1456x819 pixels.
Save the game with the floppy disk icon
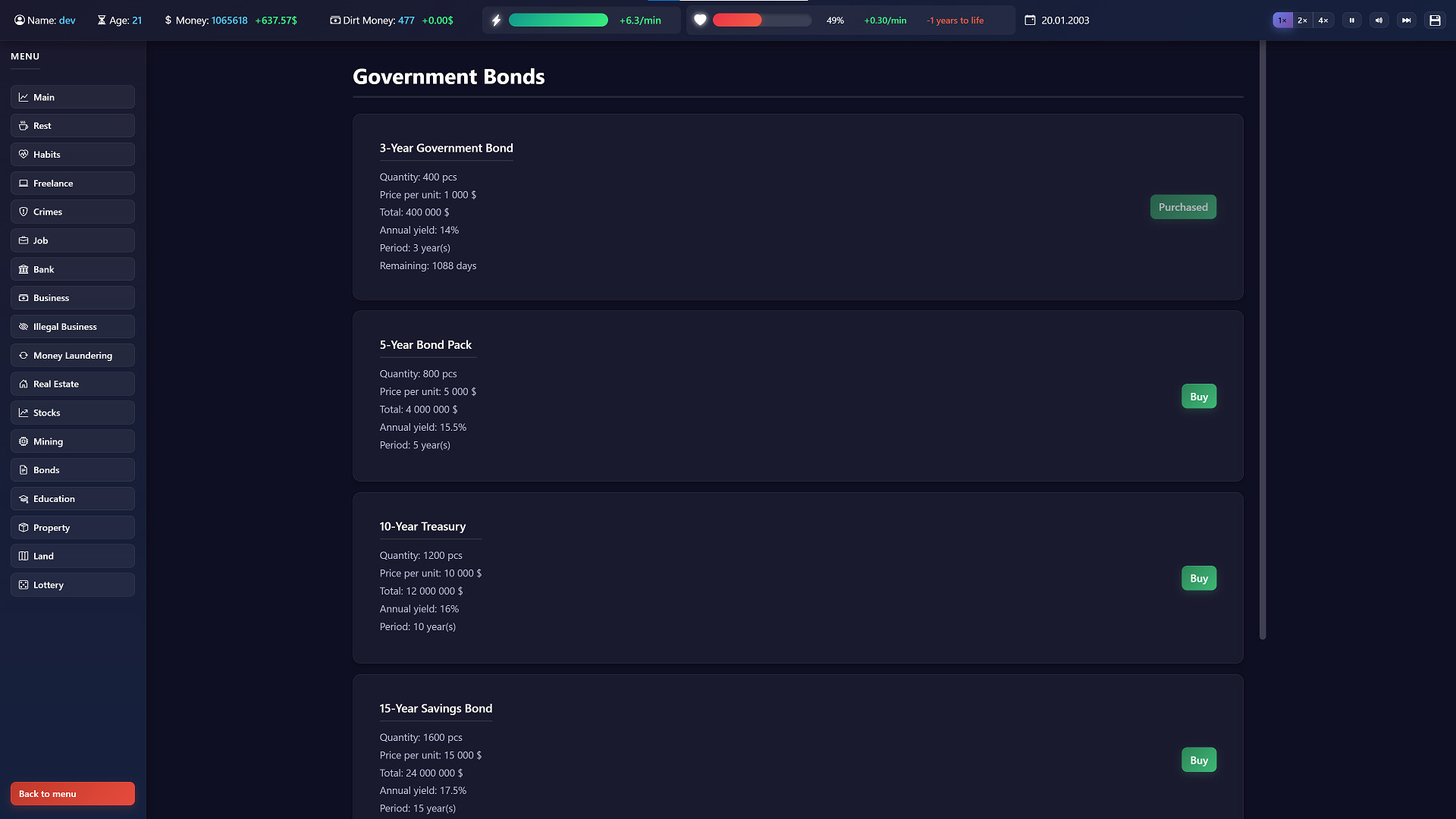[x=1435, y=20]
